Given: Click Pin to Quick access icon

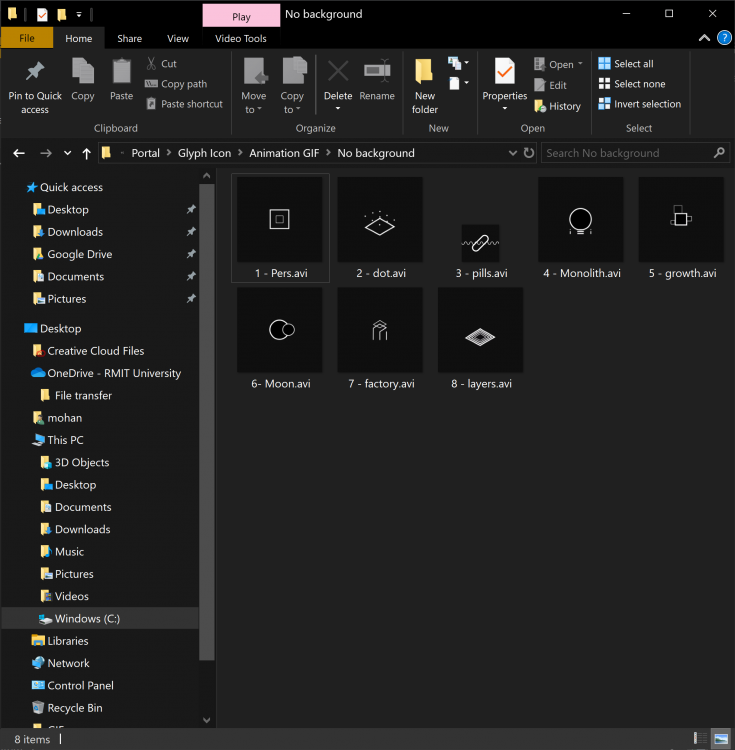Looking at the screenshot, I should click(35, 74).
